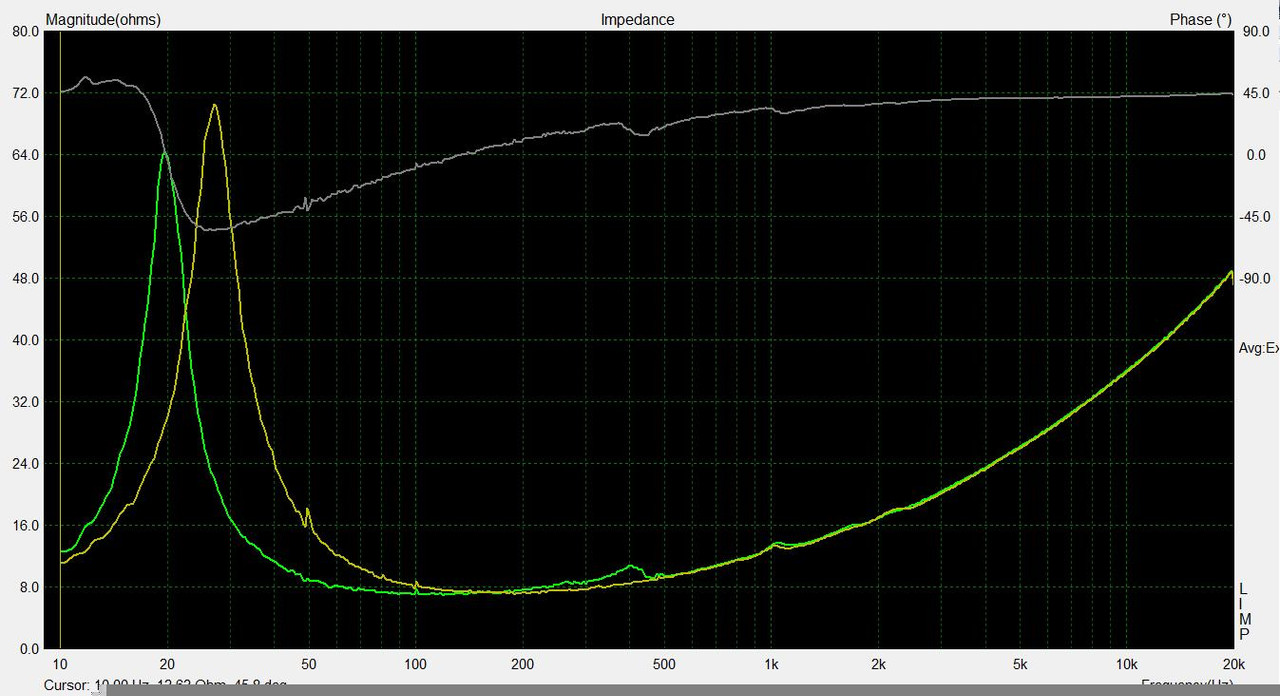1280x696 pixels.
Task: Click the positive 90.0 phase axis label
Action: click(x=1254, y=31)
